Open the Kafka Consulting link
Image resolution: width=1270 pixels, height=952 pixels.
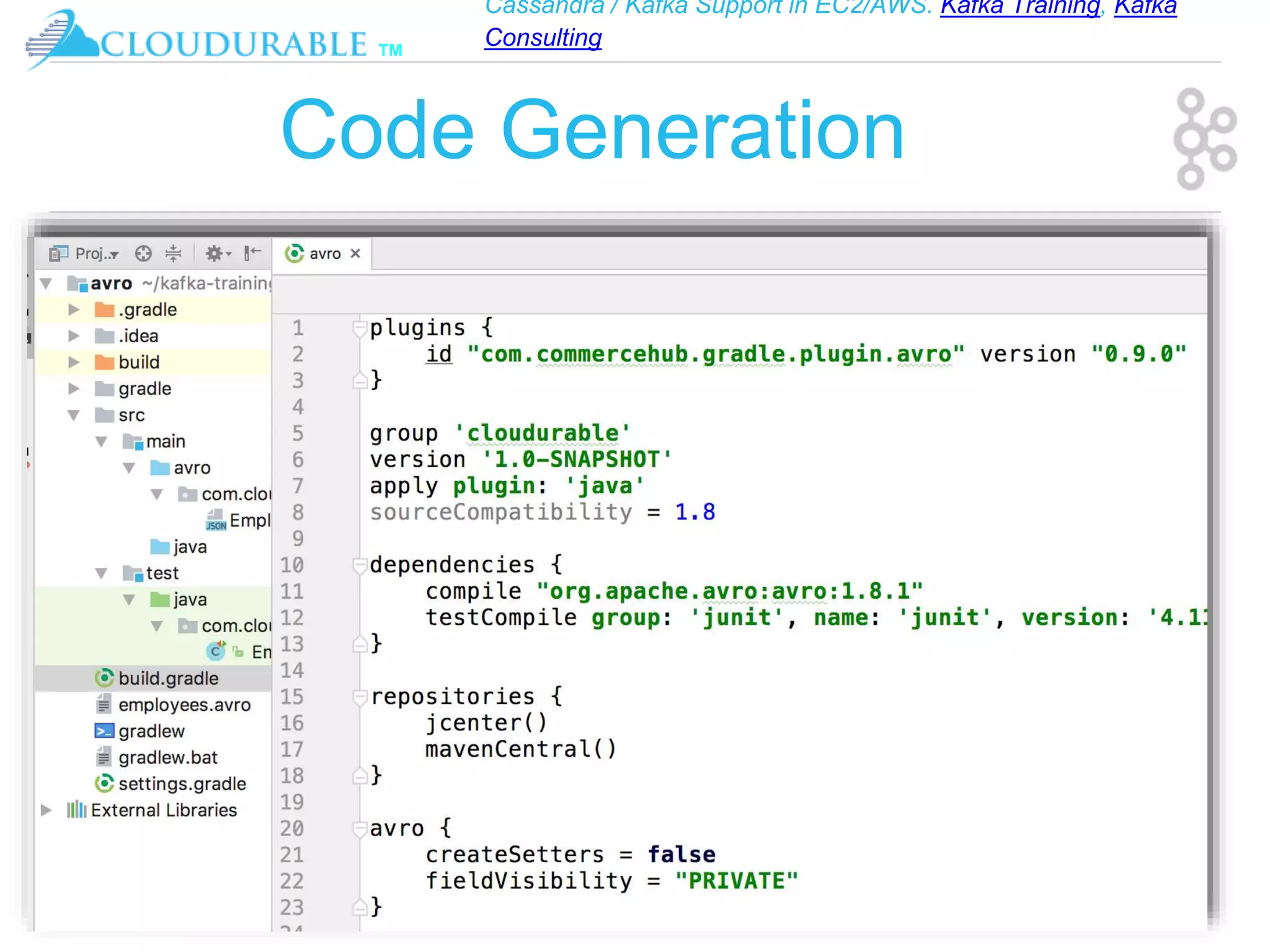pyautogui.click(x=543, y=38)
